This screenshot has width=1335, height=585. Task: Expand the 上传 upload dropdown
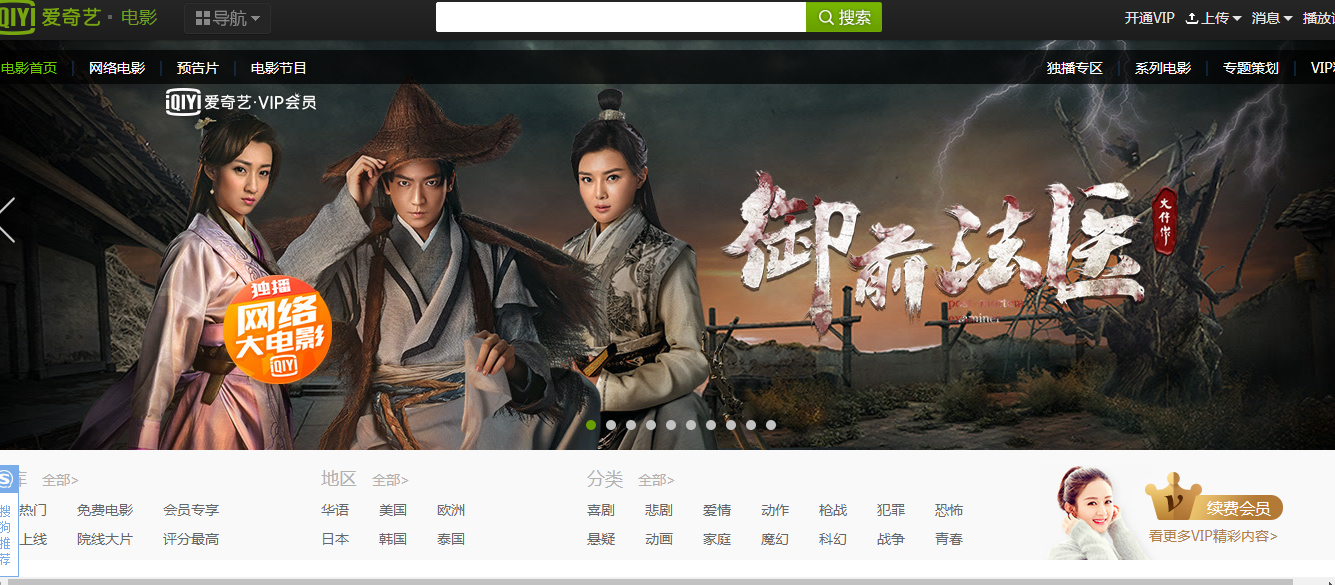1213,18
